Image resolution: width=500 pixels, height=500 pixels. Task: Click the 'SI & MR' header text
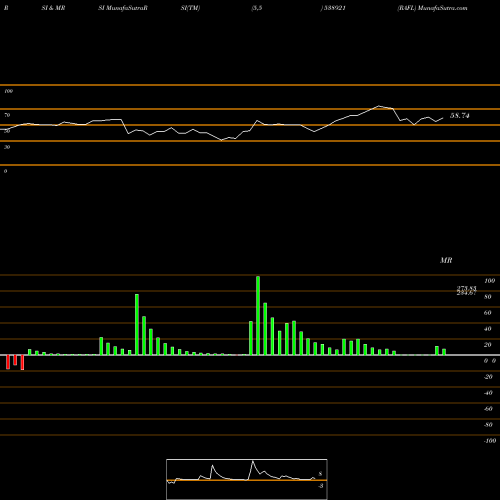53,8
